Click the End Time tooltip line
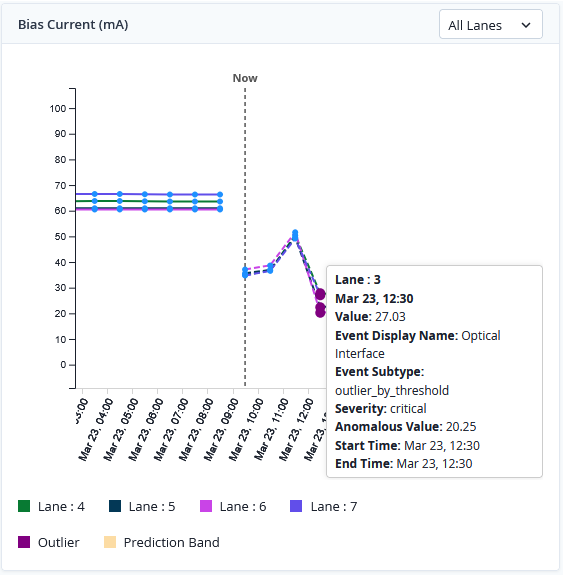563x575 pixels. (404, 463)
